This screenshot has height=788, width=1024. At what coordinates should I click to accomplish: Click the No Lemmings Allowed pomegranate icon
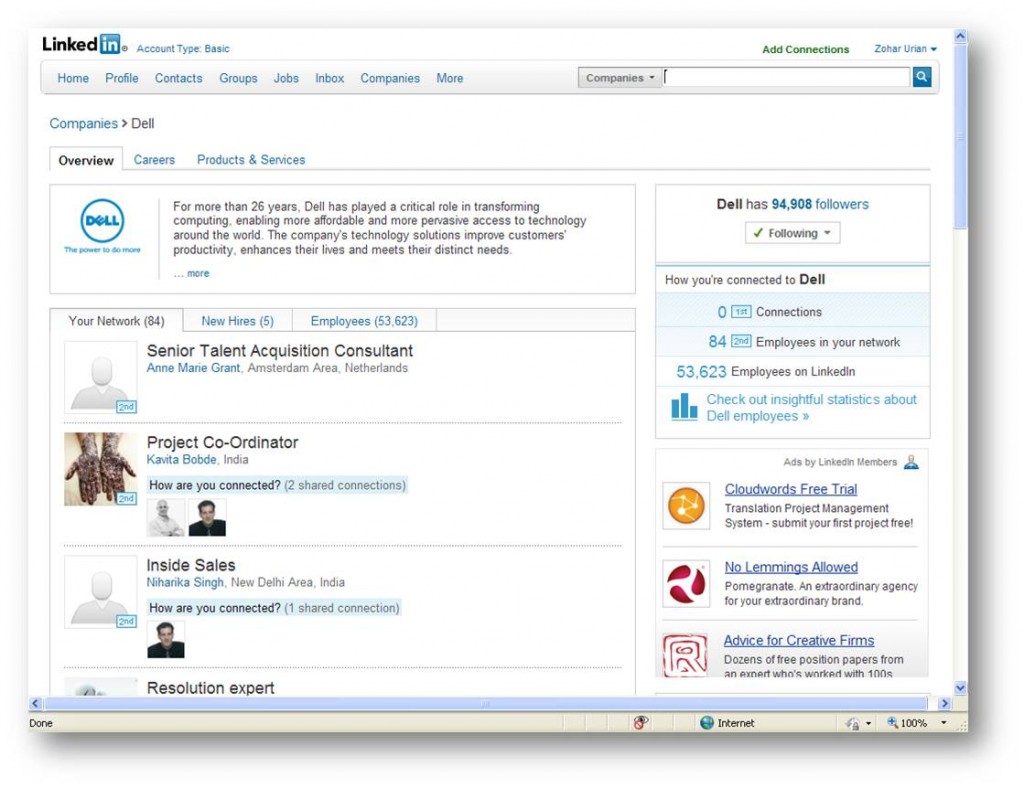(x=686, y=584)
